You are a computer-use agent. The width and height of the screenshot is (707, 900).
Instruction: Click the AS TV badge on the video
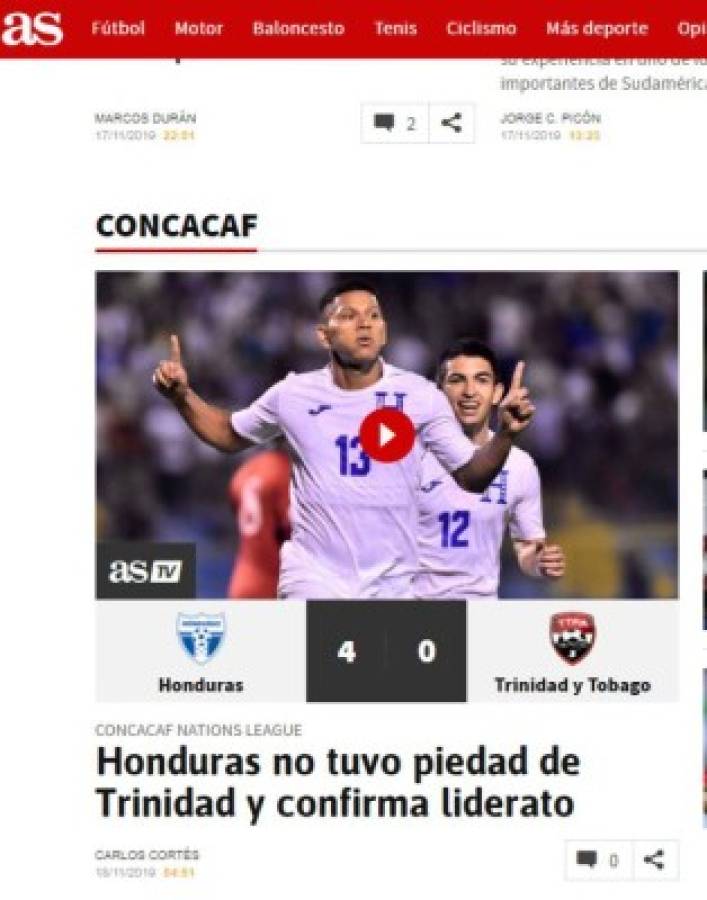(146, 571)
